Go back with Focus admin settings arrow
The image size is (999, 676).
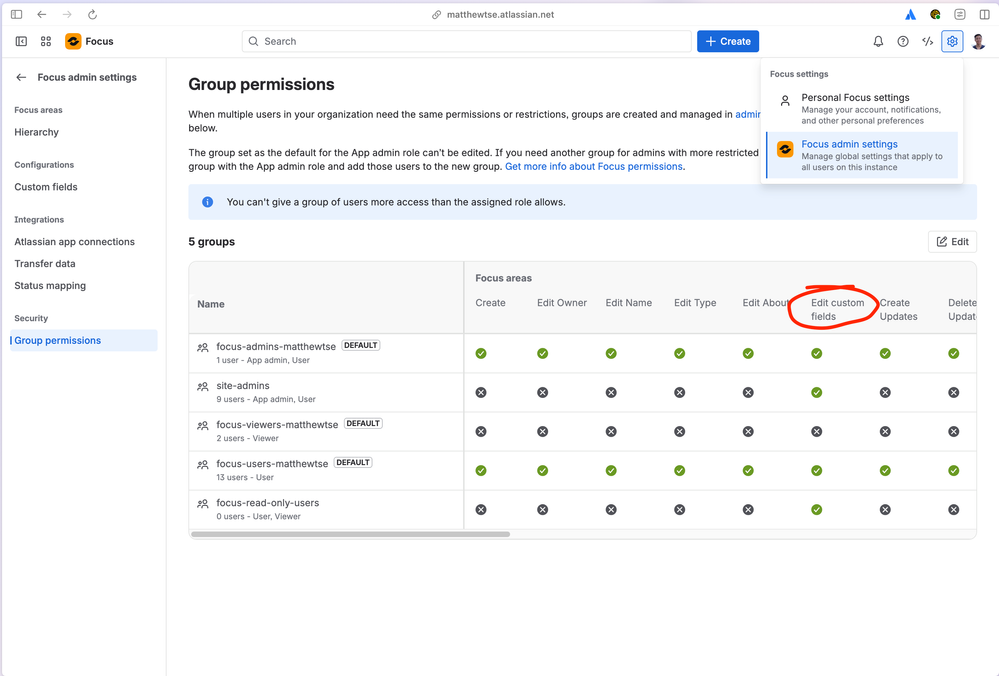coord(21,77)
